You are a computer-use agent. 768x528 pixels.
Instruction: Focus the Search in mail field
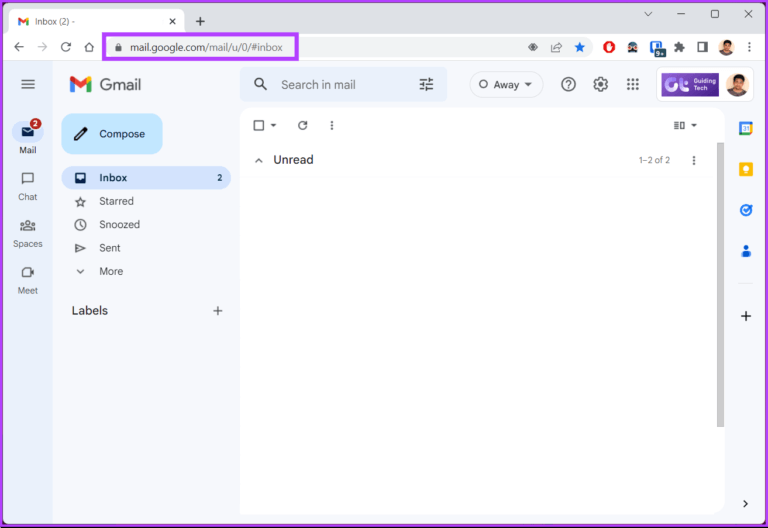click(343, 85)
